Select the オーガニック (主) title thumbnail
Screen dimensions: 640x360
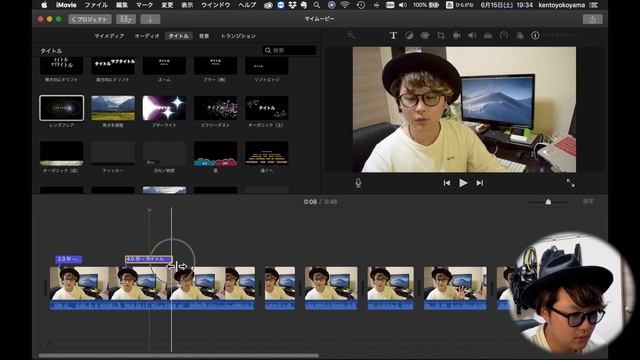267,108
